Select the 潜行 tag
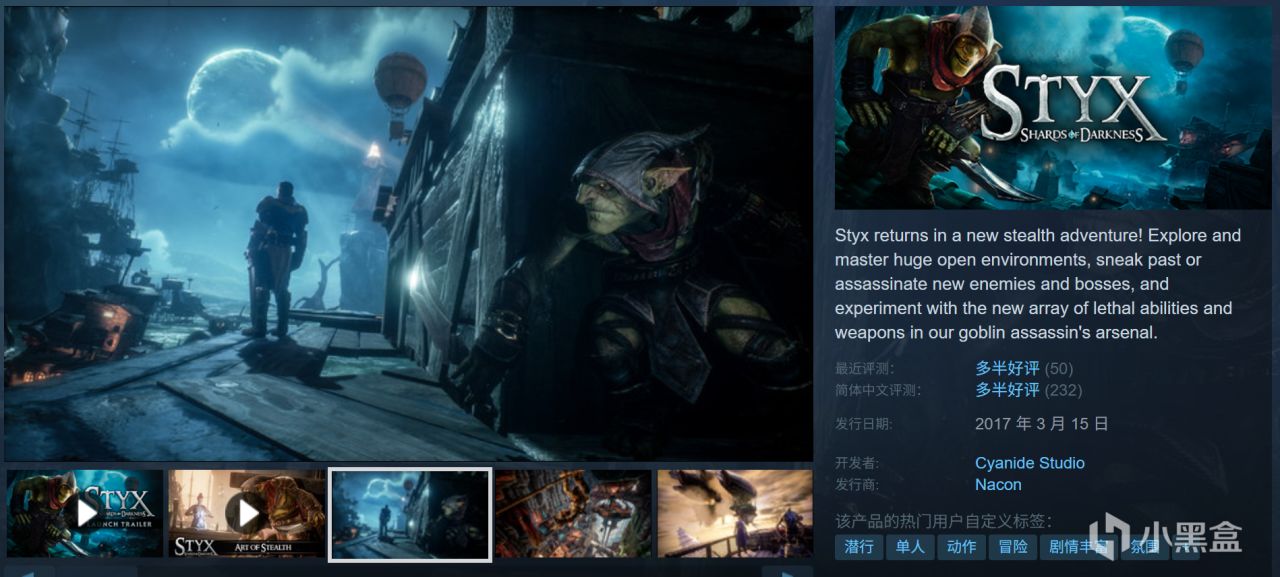 tap(859, 547)
